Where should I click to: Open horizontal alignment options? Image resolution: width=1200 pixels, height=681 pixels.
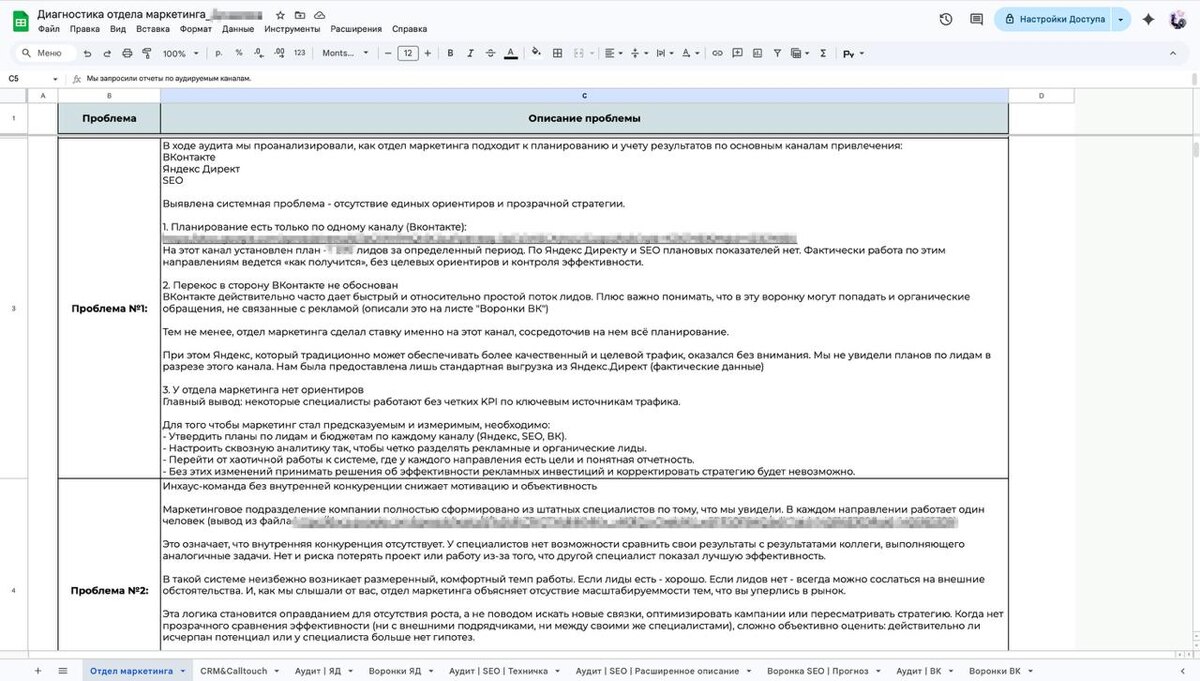pyautogui.click(x=615, y=53)
